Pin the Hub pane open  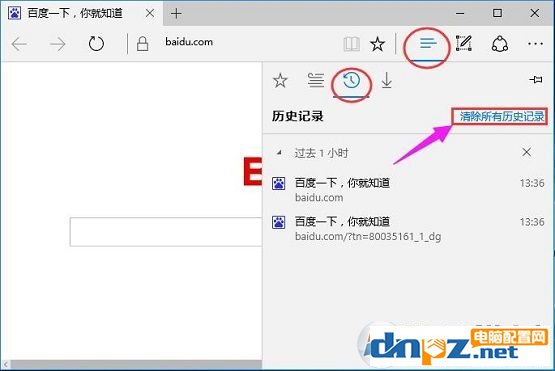pos(536,79)
